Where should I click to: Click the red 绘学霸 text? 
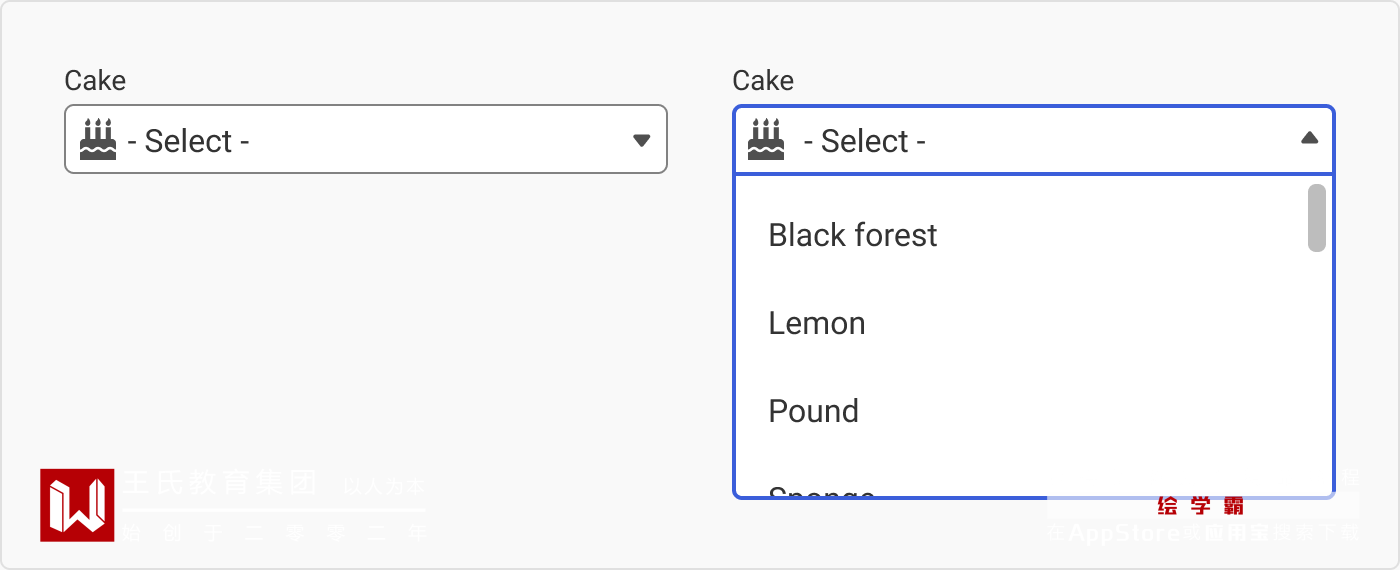tap(1200, 506)
